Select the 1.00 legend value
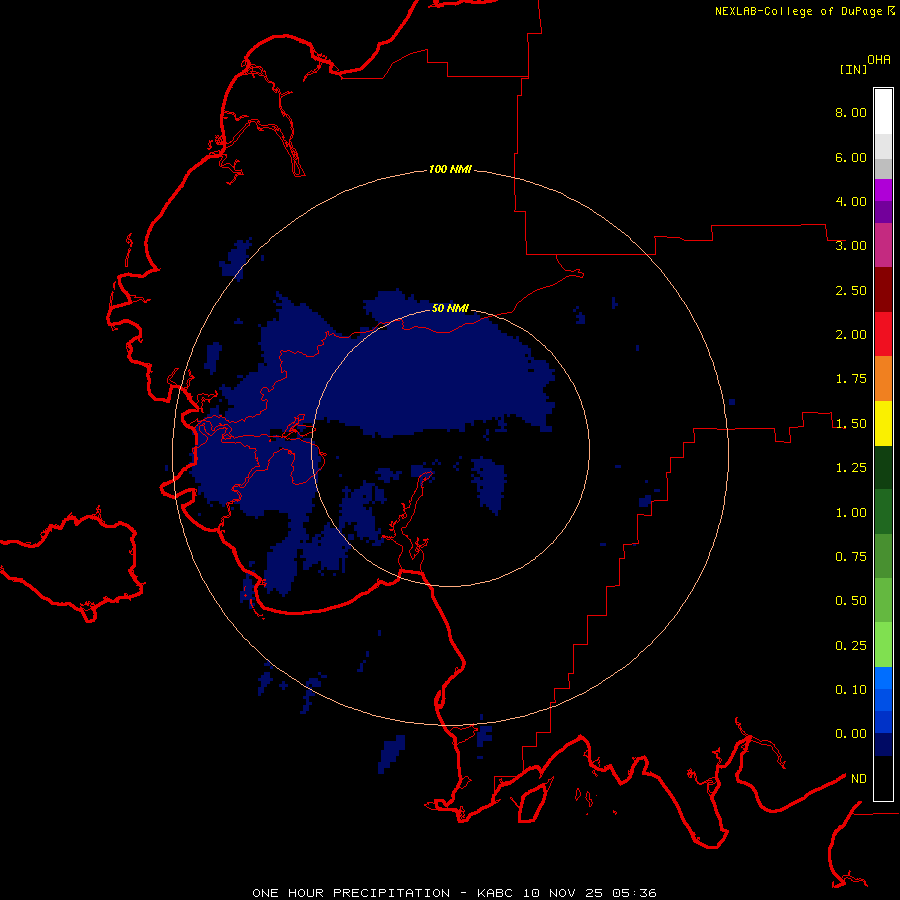900x900 pixels. [x=851, y=513]
